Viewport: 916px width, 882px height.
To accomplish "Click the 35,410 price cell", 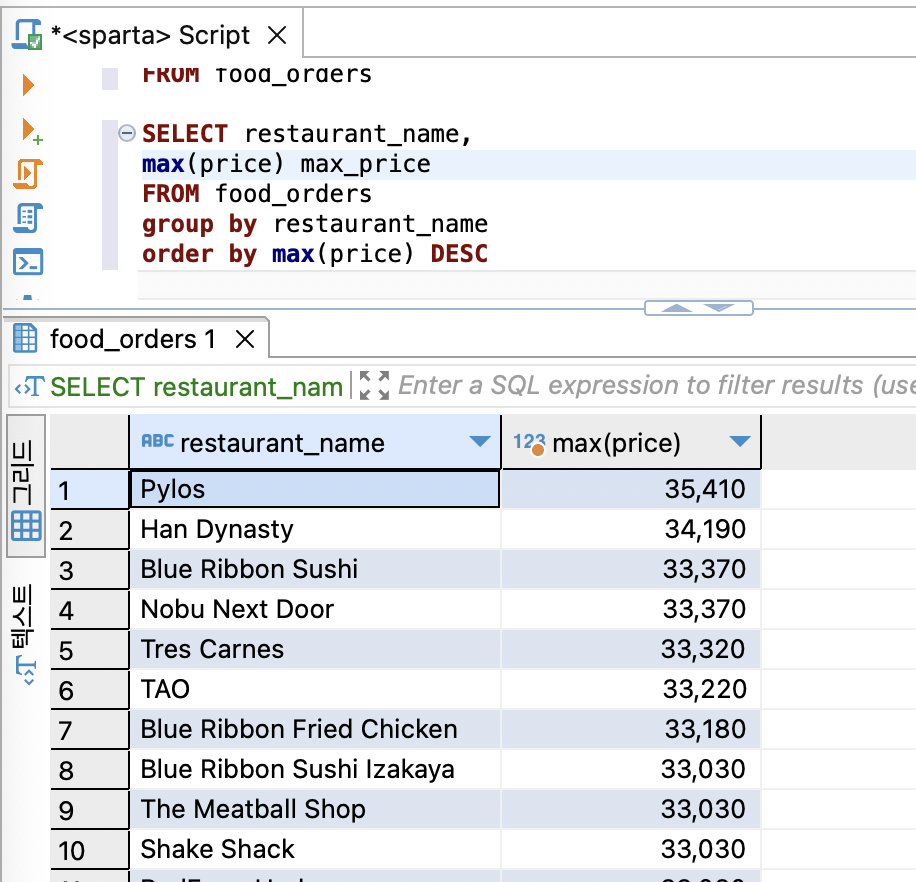I will click(x=631, y=489).
